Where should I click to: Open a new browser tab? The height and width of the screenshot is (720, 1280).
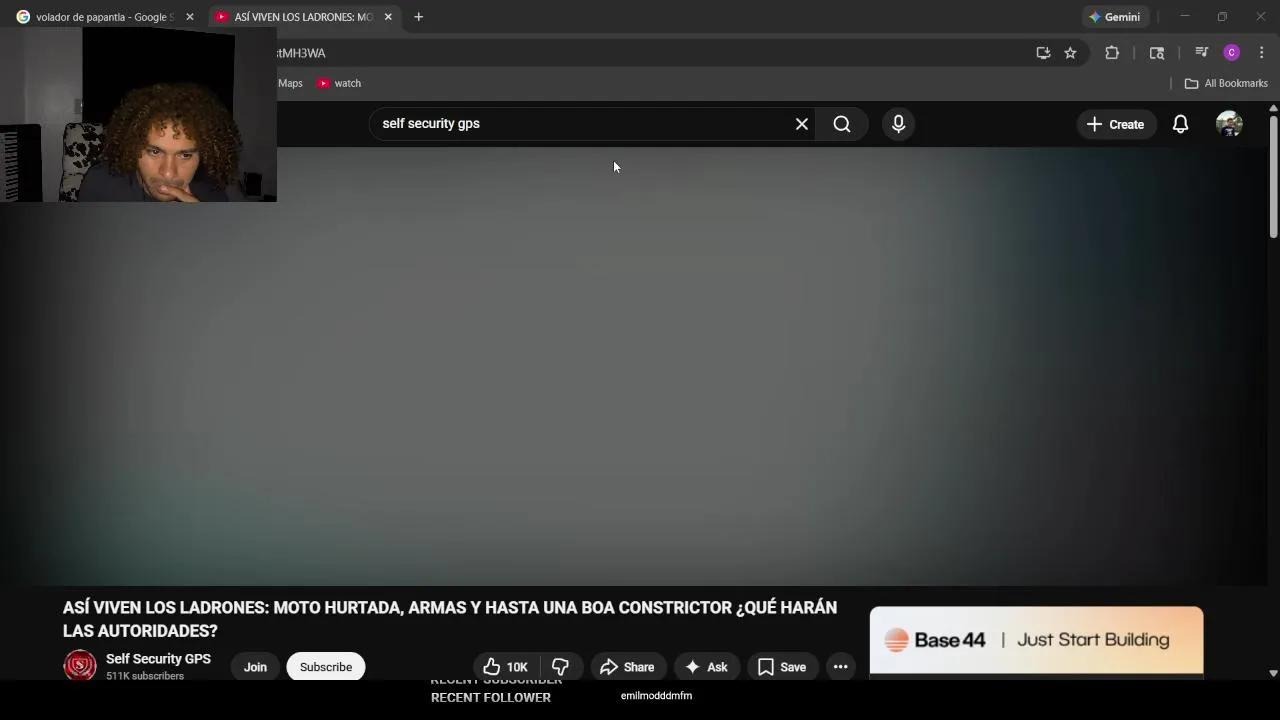click(418, 17)
